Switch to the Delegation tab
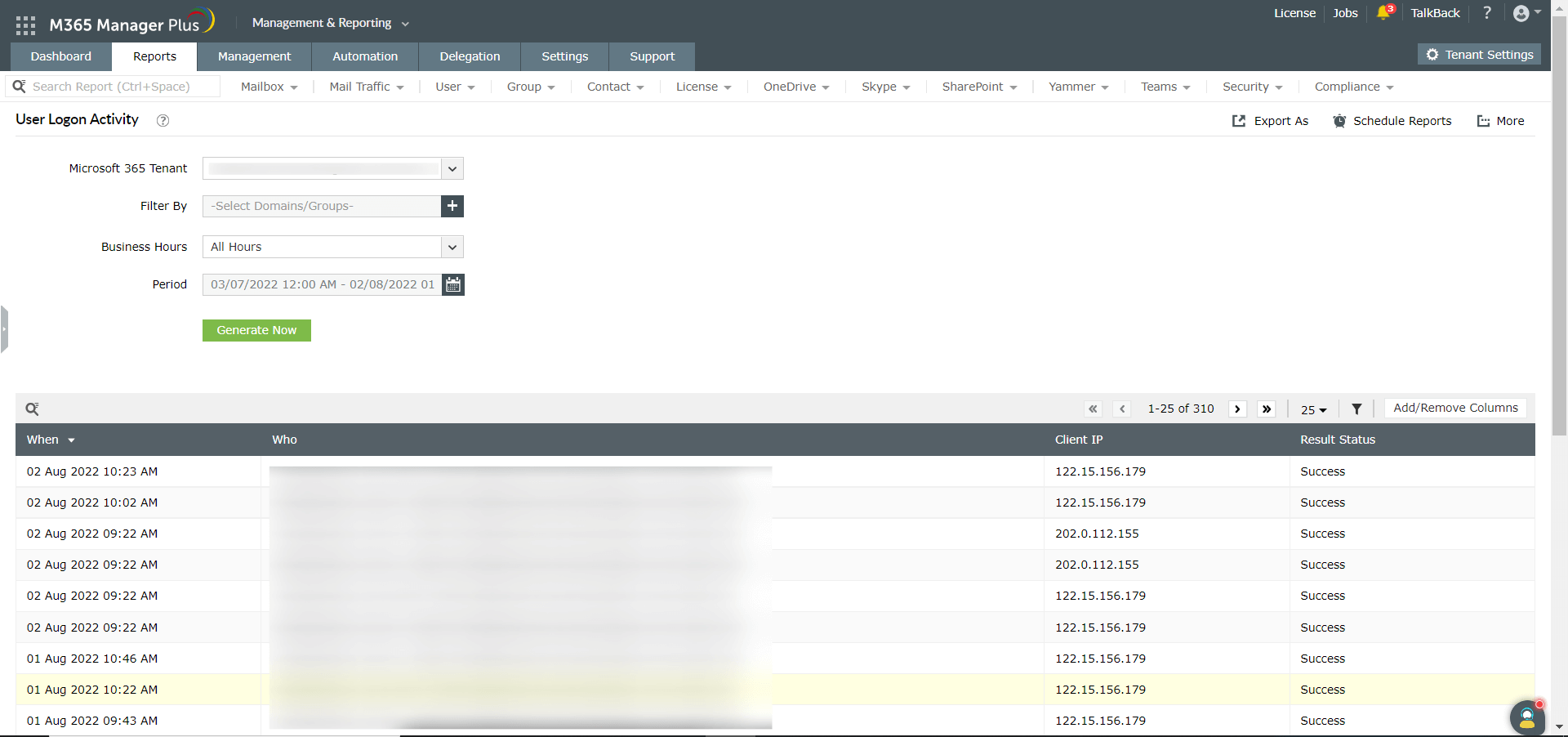 coord(470,56)
